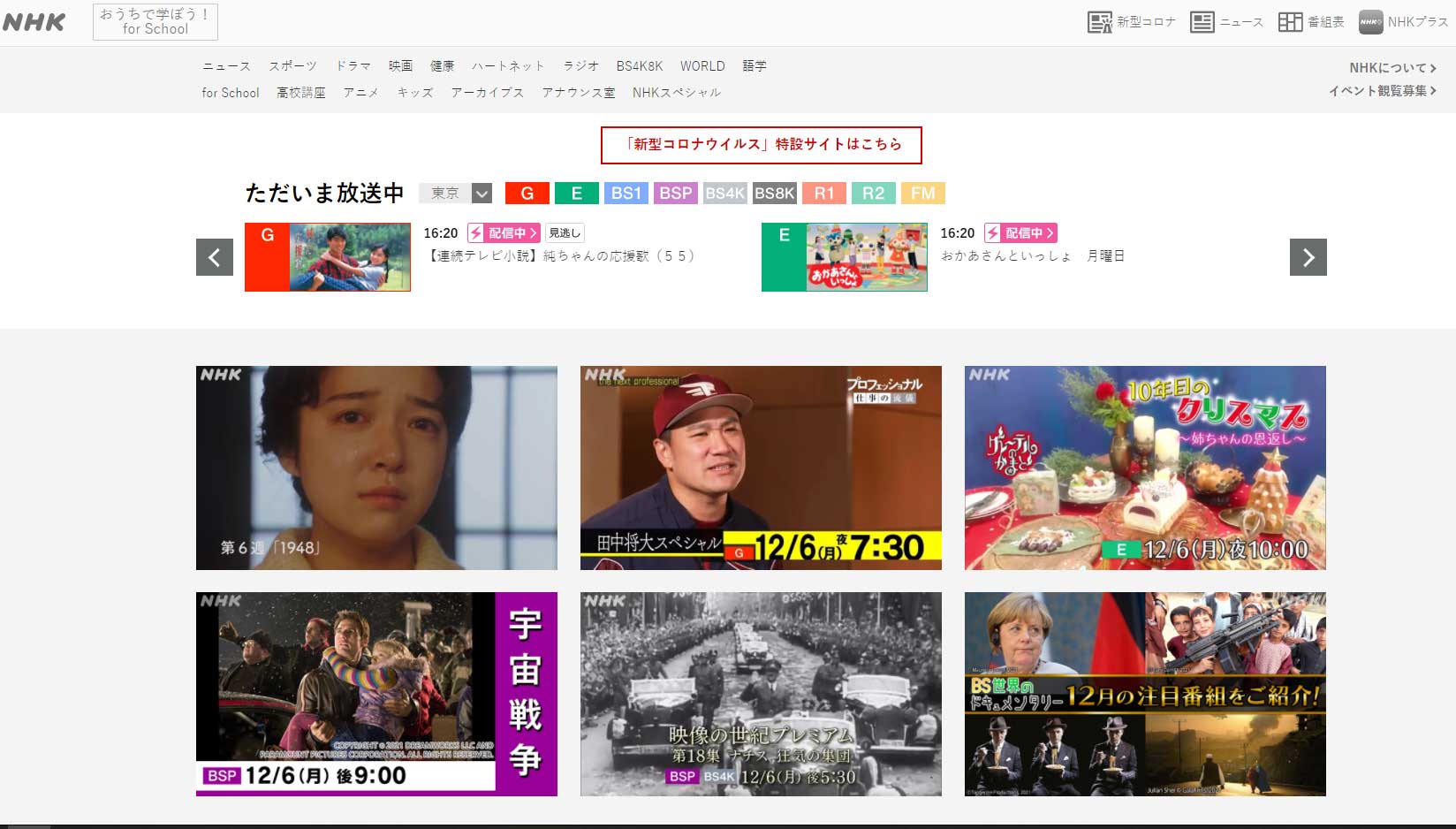Viewport: 1456px width, 829px height.
Task: Click 配信中 button for the E channel program
Action: (1020, 233)
